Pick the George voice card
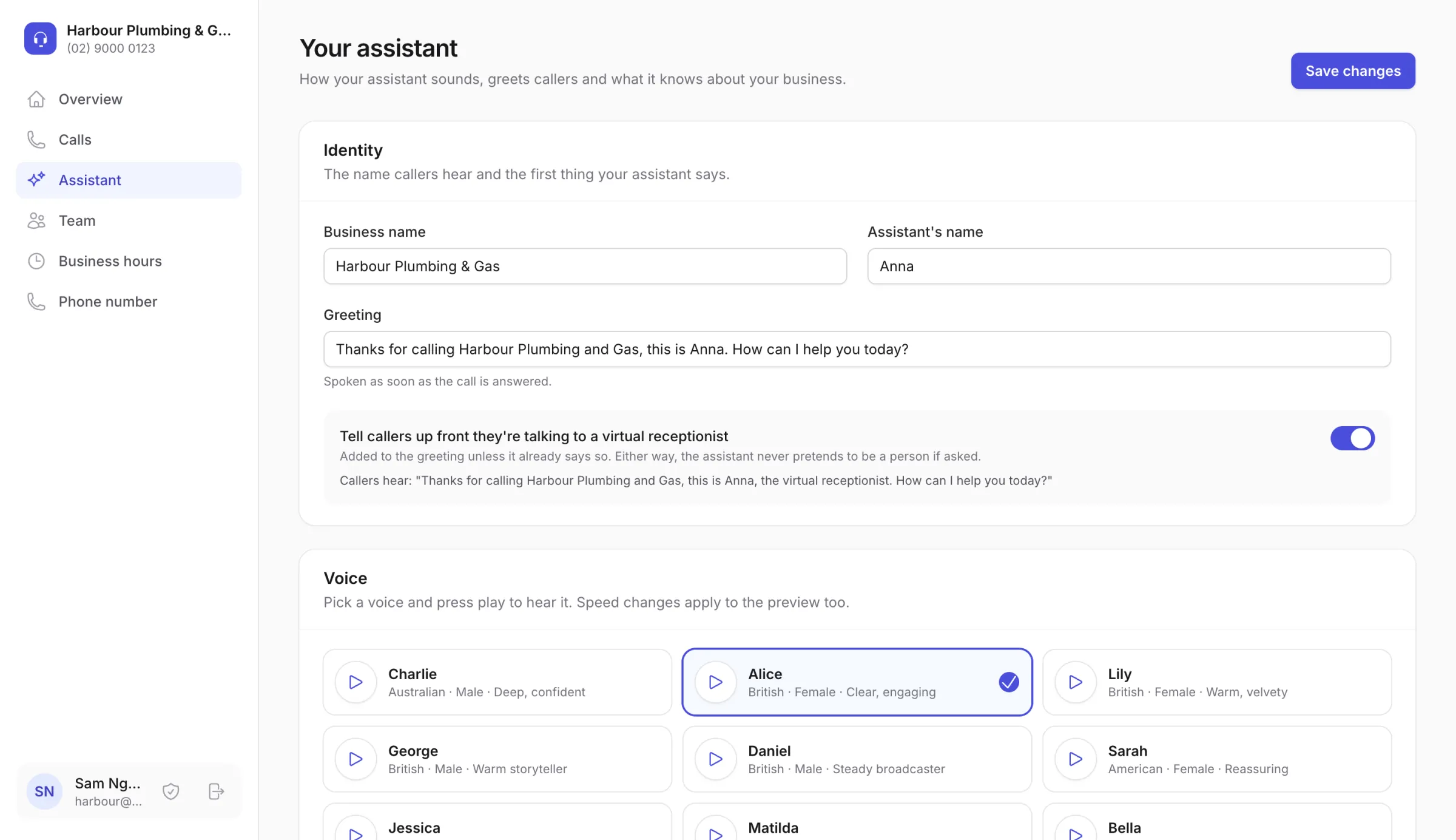This screenshot has height=840, width=1456. (x=497, y=759)
